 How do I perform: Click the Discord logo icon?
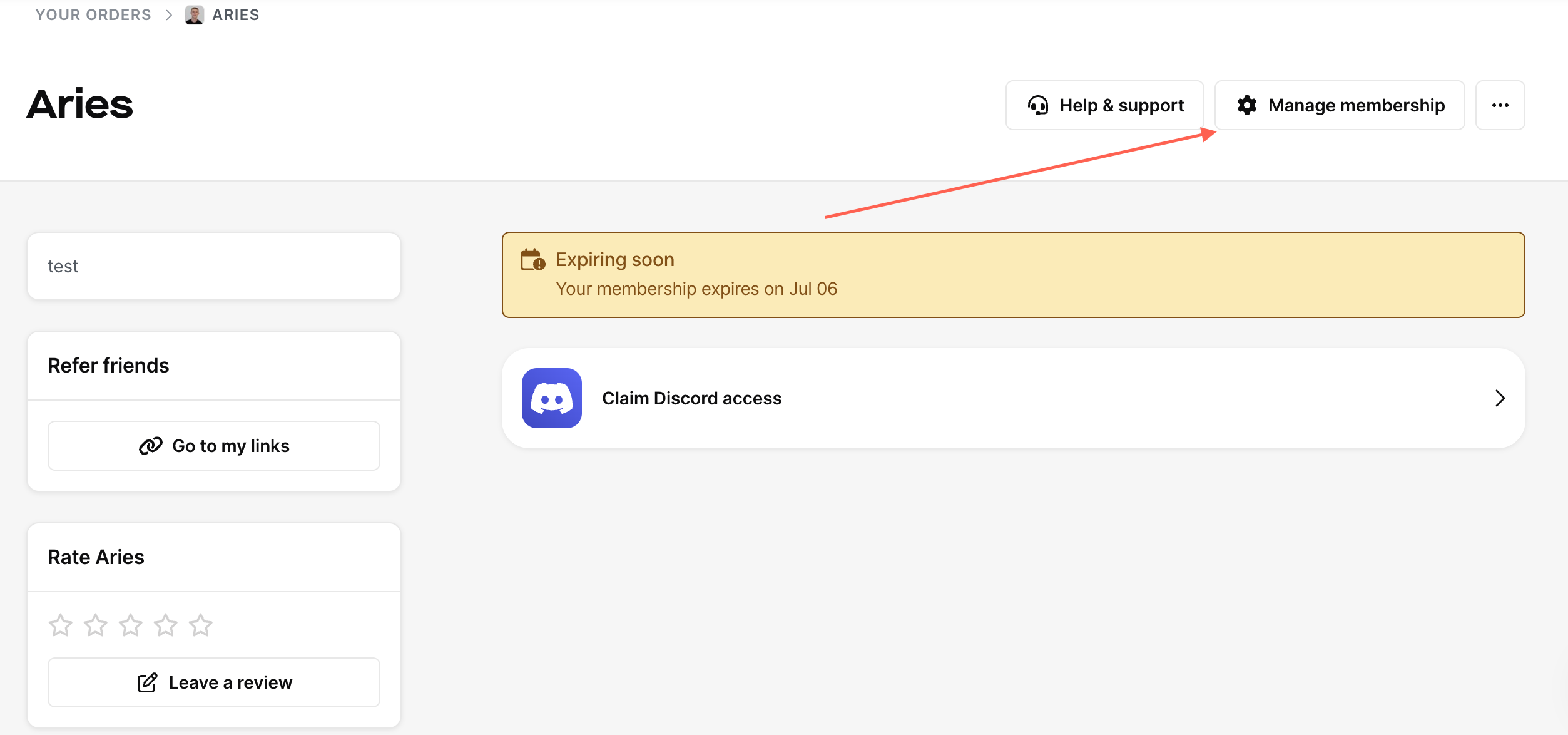click(x=551, y=398)
